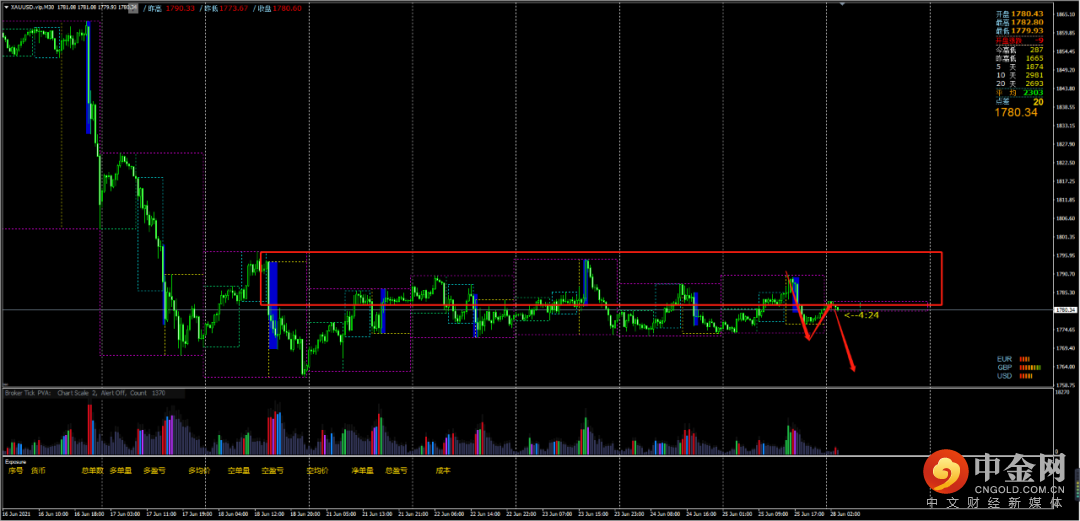The height and width of the screenshot is (521, 1080).
Task: Click the 空单量 column header in the Exposure panel
Action: (x=238, y=471)
